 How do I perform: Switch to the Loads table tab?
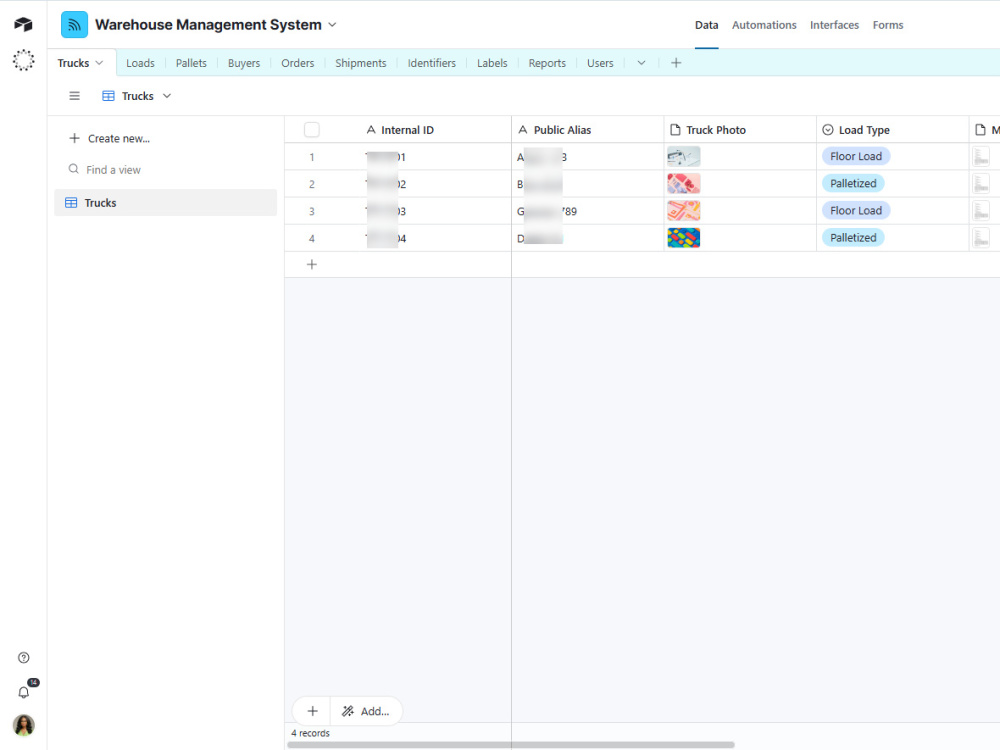click(140, 63)
